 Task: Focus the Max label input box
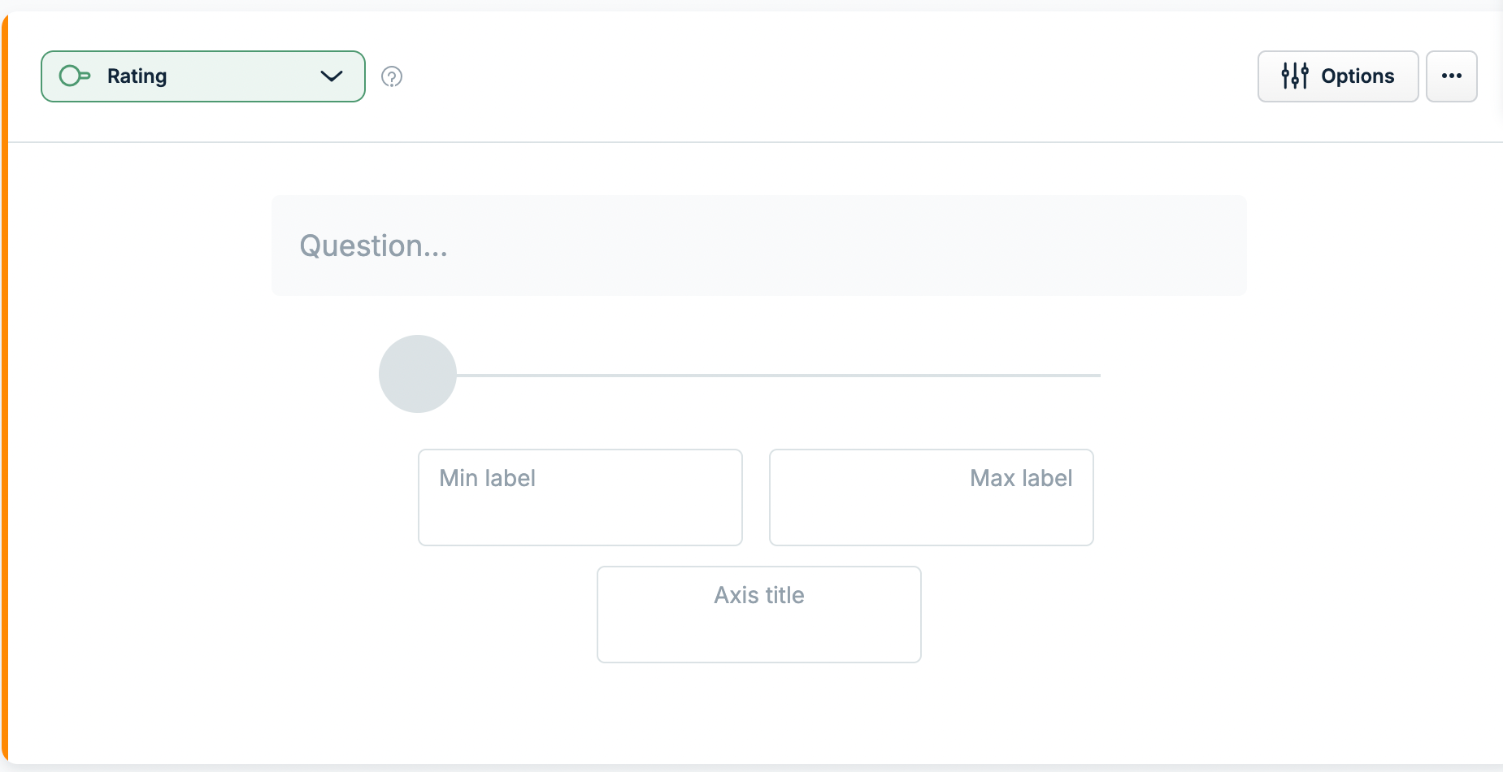click(931, 497)
